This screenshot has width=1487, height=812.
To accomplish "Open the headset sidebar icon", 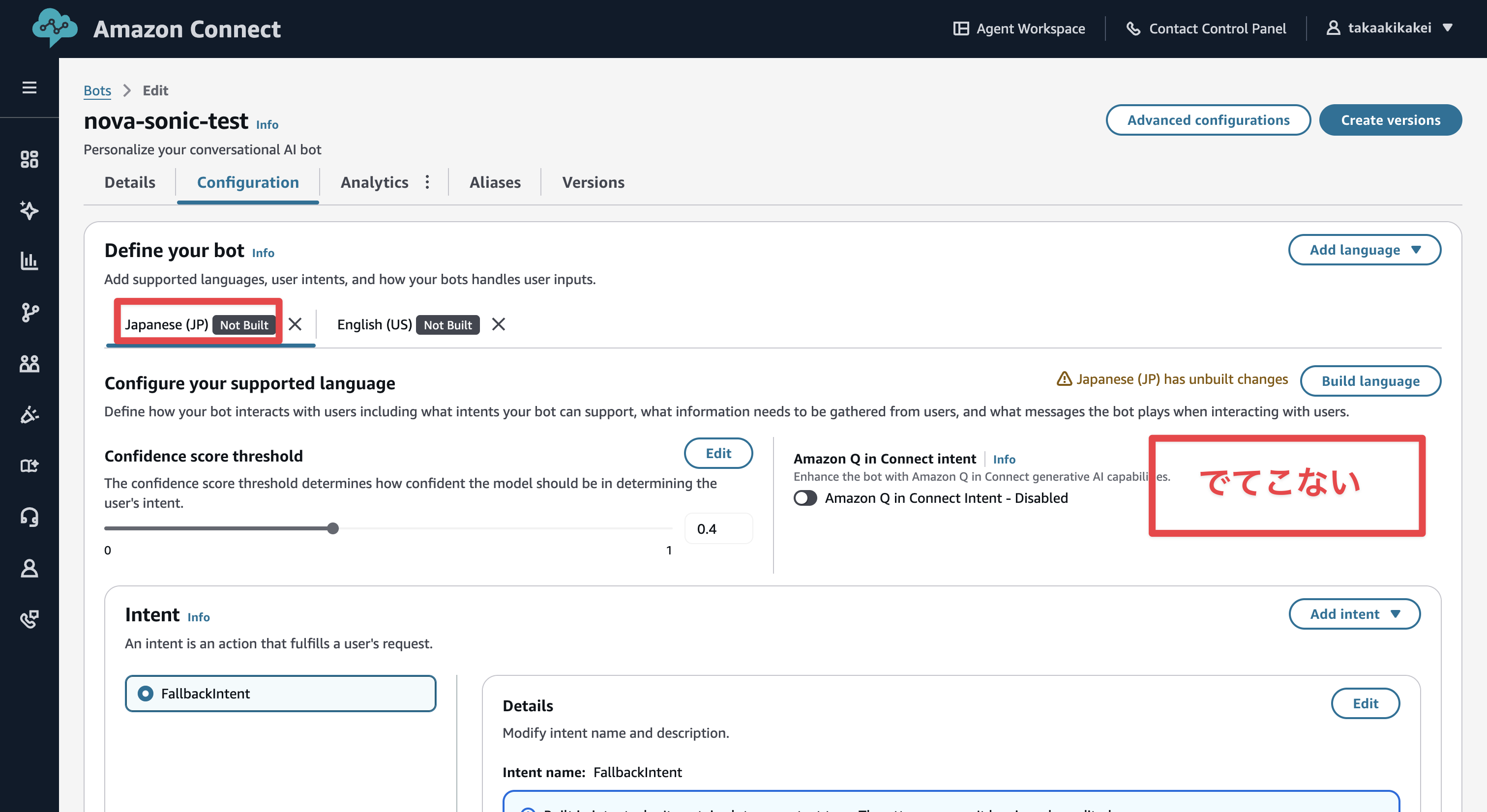I will (x=29, y=517).
